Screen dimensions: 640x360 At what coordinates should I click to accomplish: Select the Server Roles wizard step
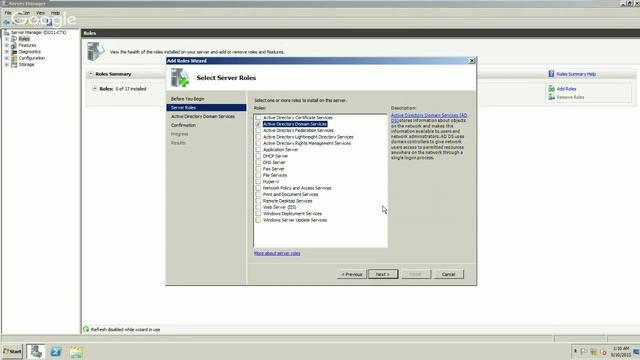coord(206,107)
